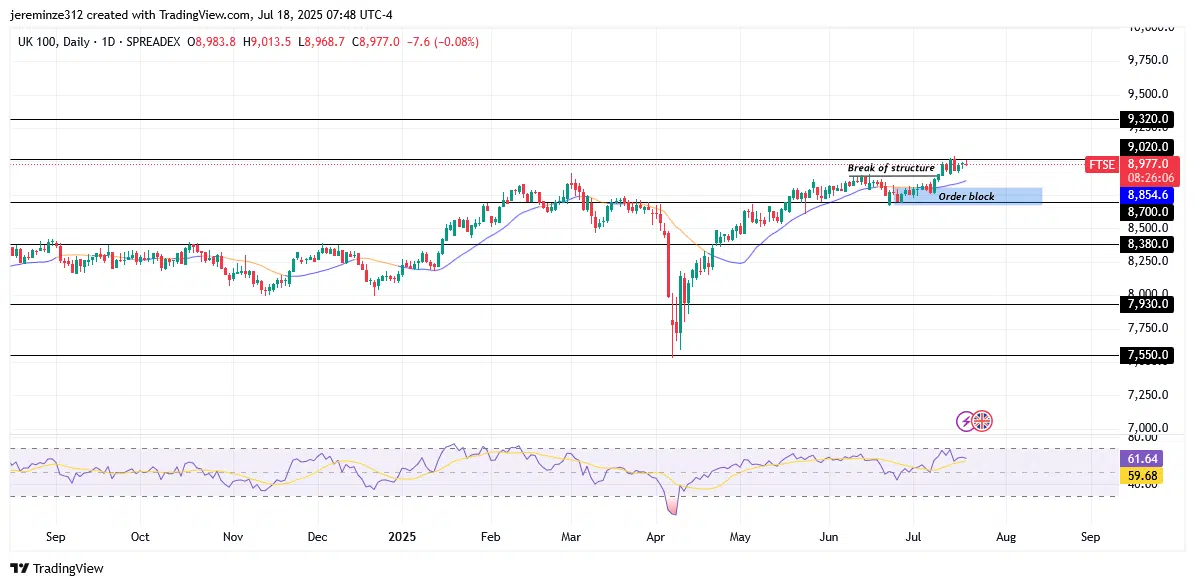This screenshot has width=1195, height=586.
Task: Click the blue 8,854.6 moving average label
Action: (1148, 195)
